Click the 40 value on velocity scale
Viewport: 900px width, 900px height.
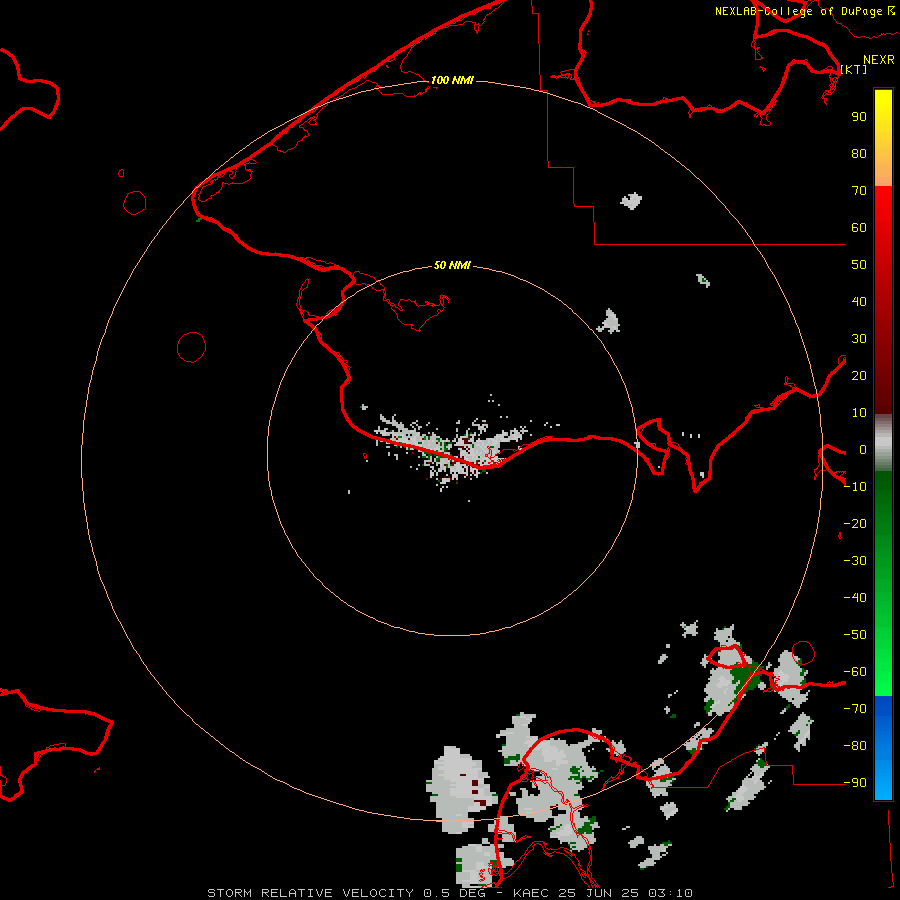(x=859, y=302)
